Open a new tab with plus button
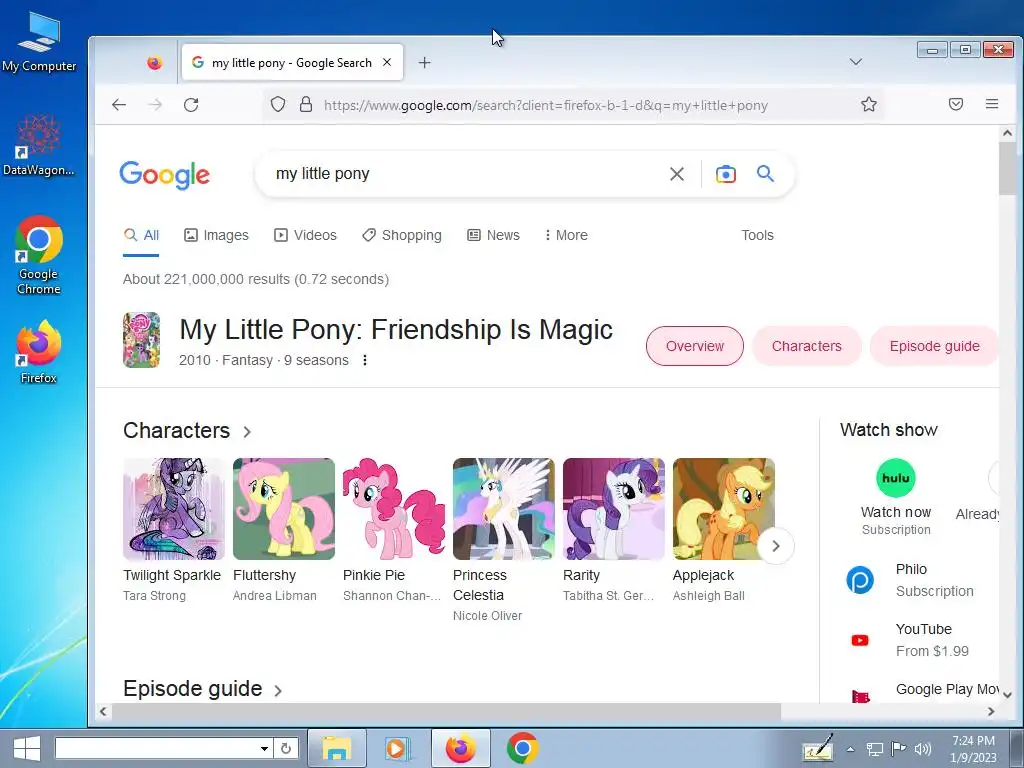Screen dimensions: 1024x768 tap(424, 63)
